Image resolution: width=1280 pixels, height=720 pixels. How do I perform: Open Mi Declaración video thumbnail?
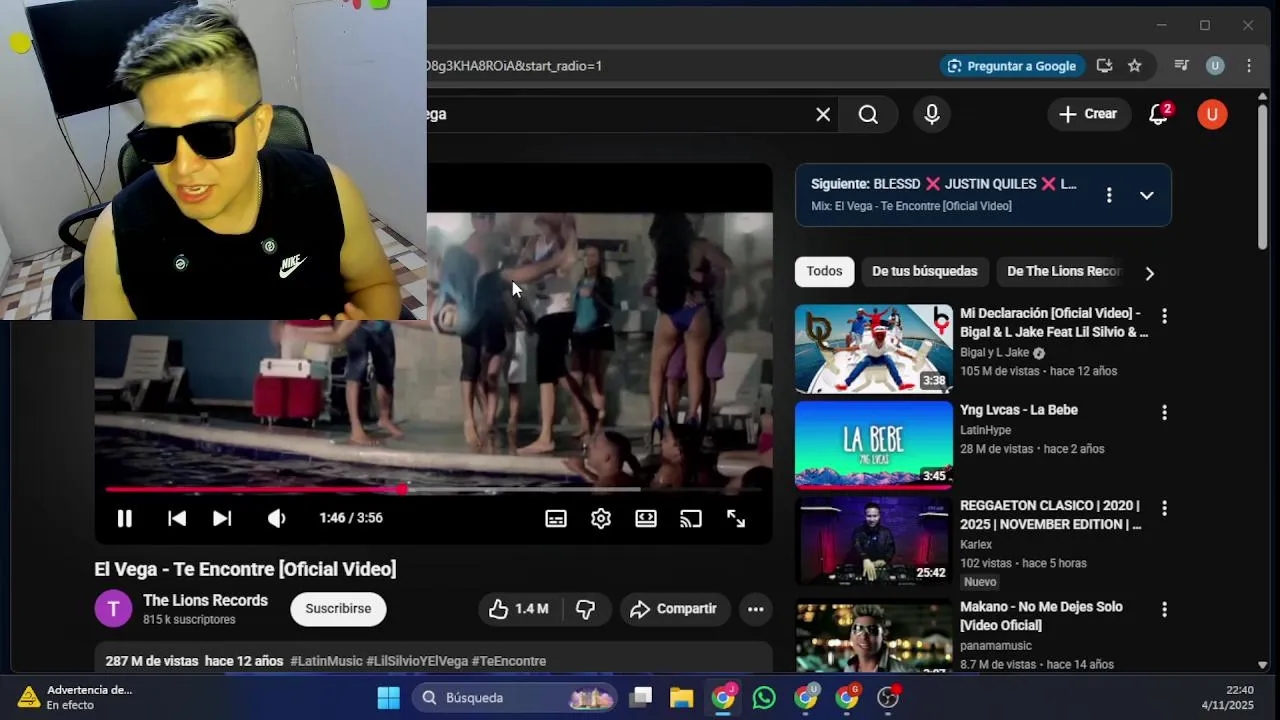[874, 349]
